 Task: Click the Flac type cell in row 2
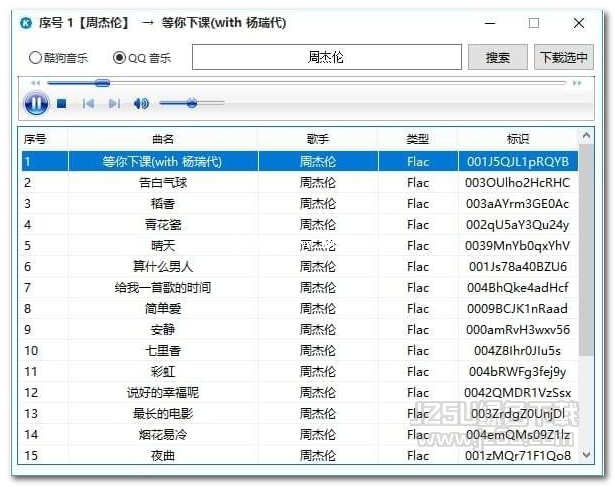[418, 183]
